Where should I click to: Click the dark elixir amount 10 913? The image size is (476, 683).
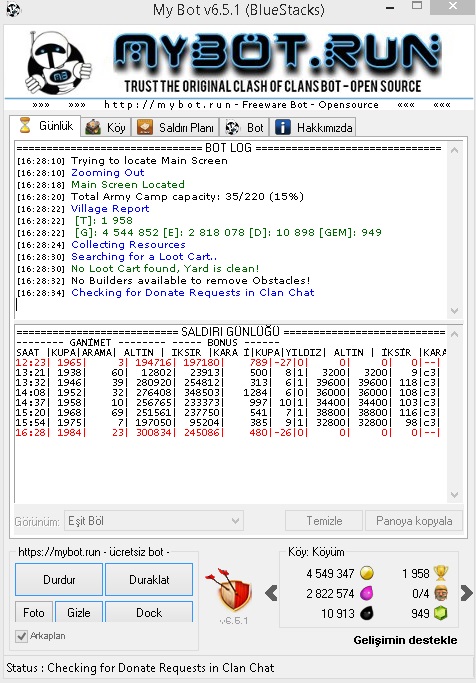click(338, 614)
